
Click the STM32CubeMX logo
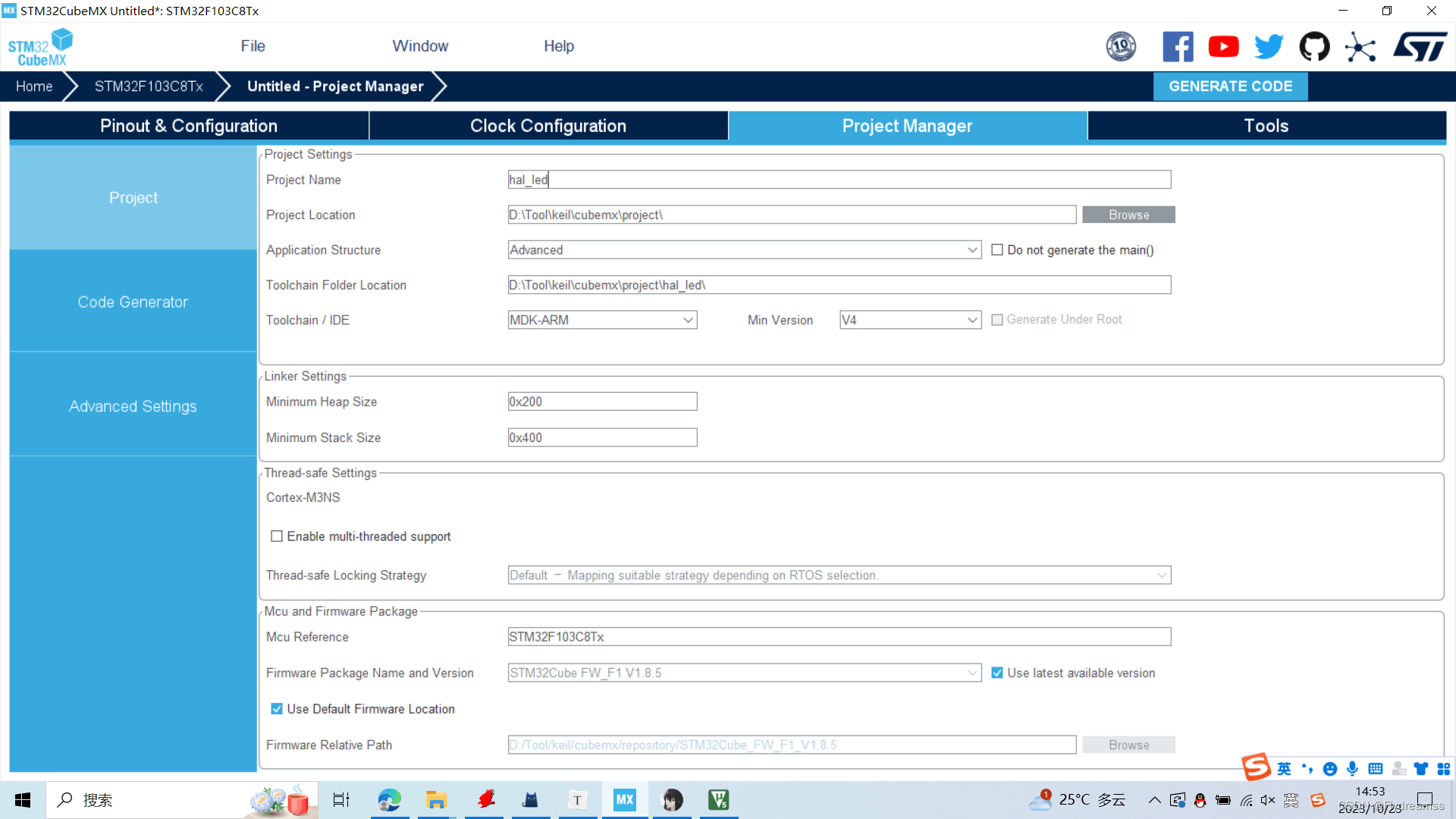pyautogui.click(x=40, y=47)
